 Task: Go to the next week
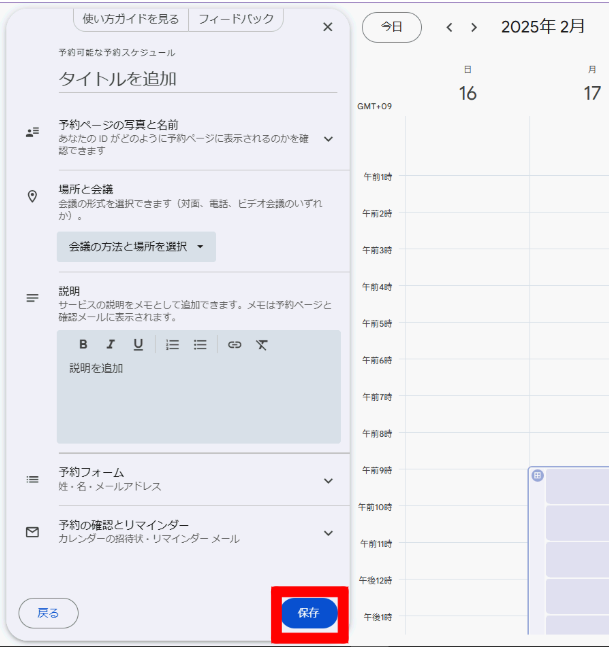click(474, 27)
